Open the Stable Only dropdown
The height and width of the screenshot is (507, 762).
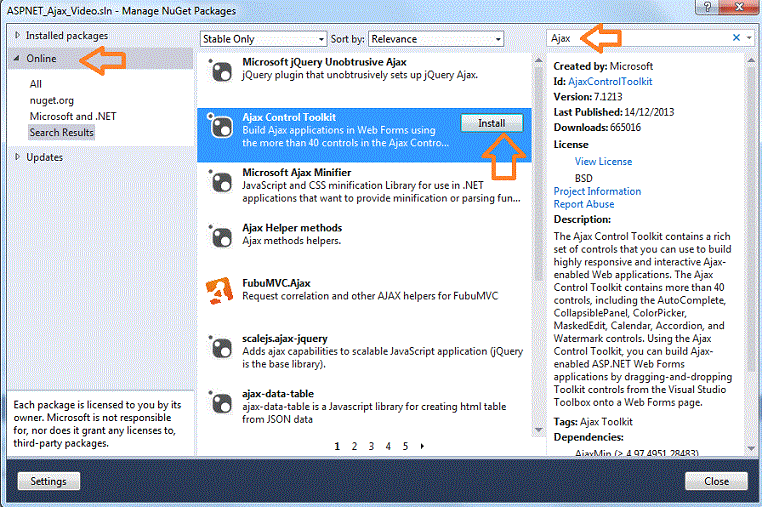pos(263,39)
